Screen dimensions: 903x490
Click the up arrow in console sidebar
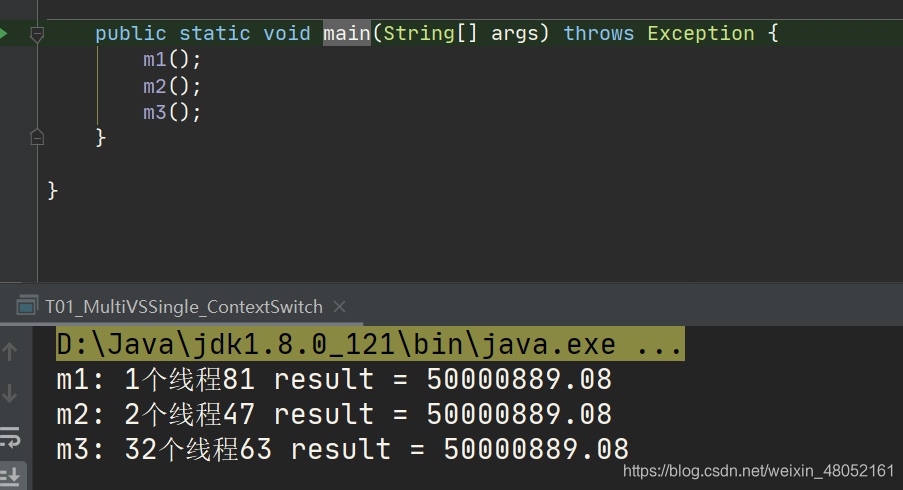(10, 352)
